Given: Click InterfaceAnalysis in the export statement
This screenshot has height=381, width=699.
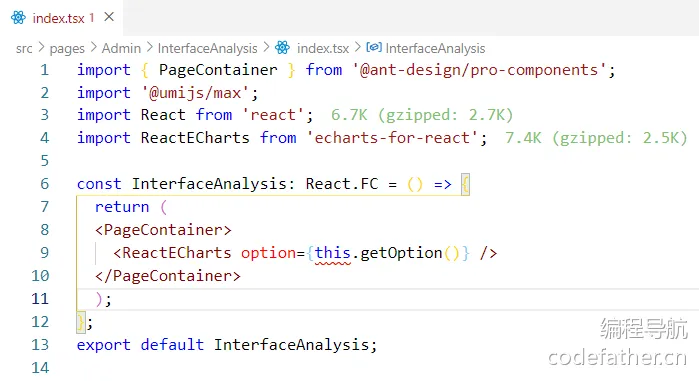Looking at the screenshot, I should [291, 345].
